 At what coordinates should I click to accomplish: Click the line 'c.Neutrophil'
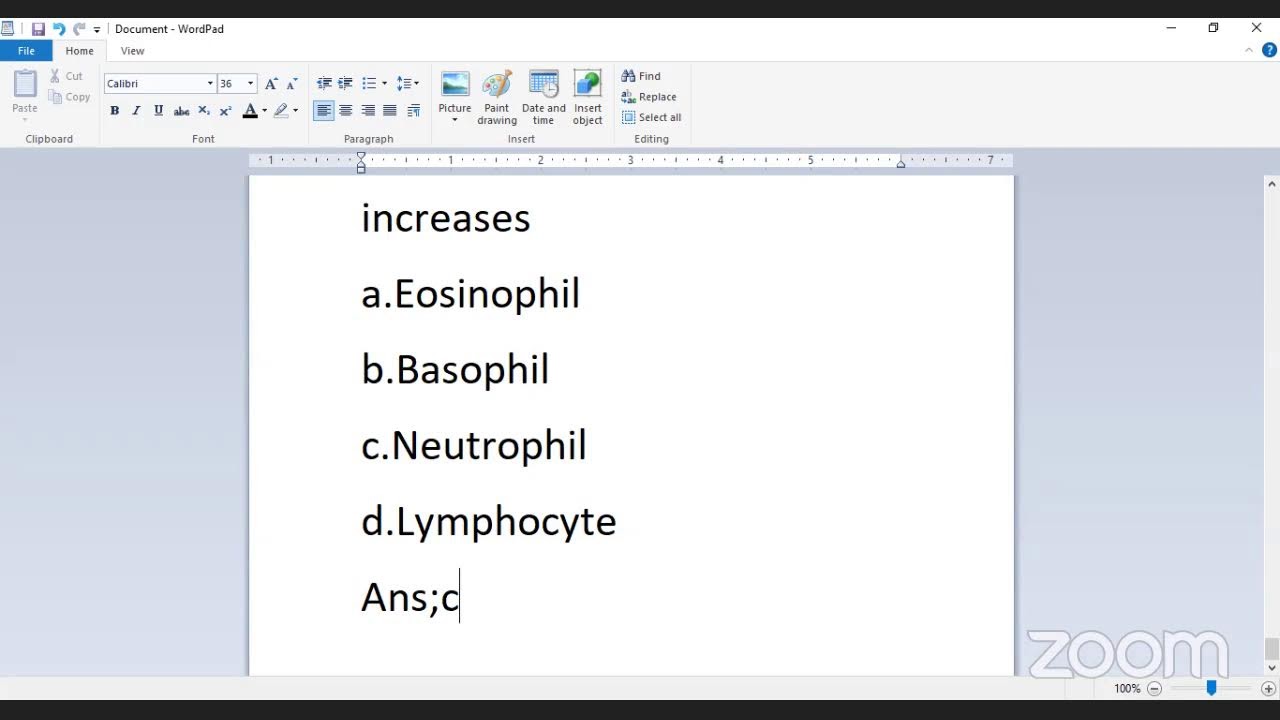point(474,446)
